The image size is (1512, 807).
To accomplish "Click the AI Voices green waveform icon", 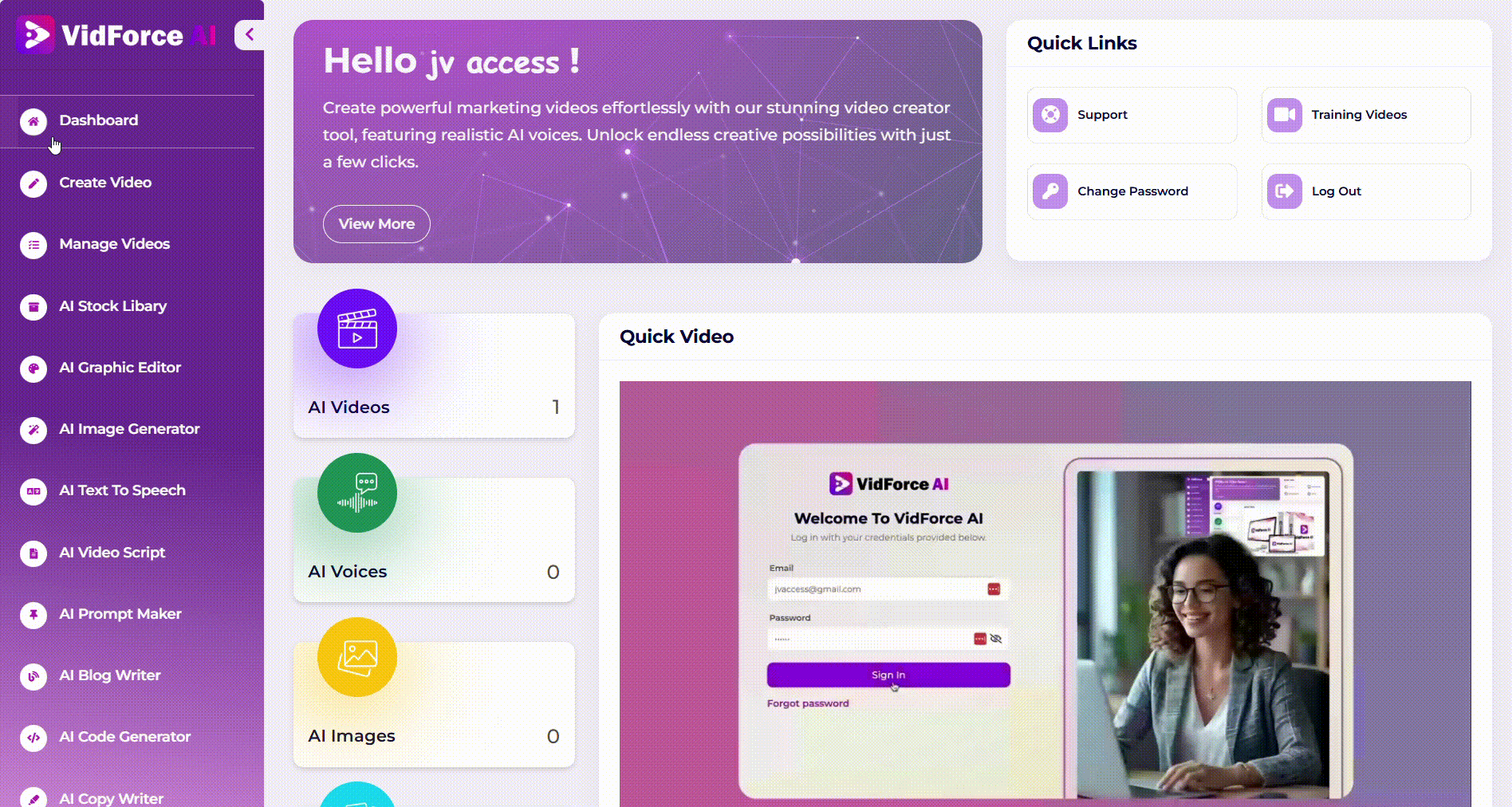I will [357, 493].
